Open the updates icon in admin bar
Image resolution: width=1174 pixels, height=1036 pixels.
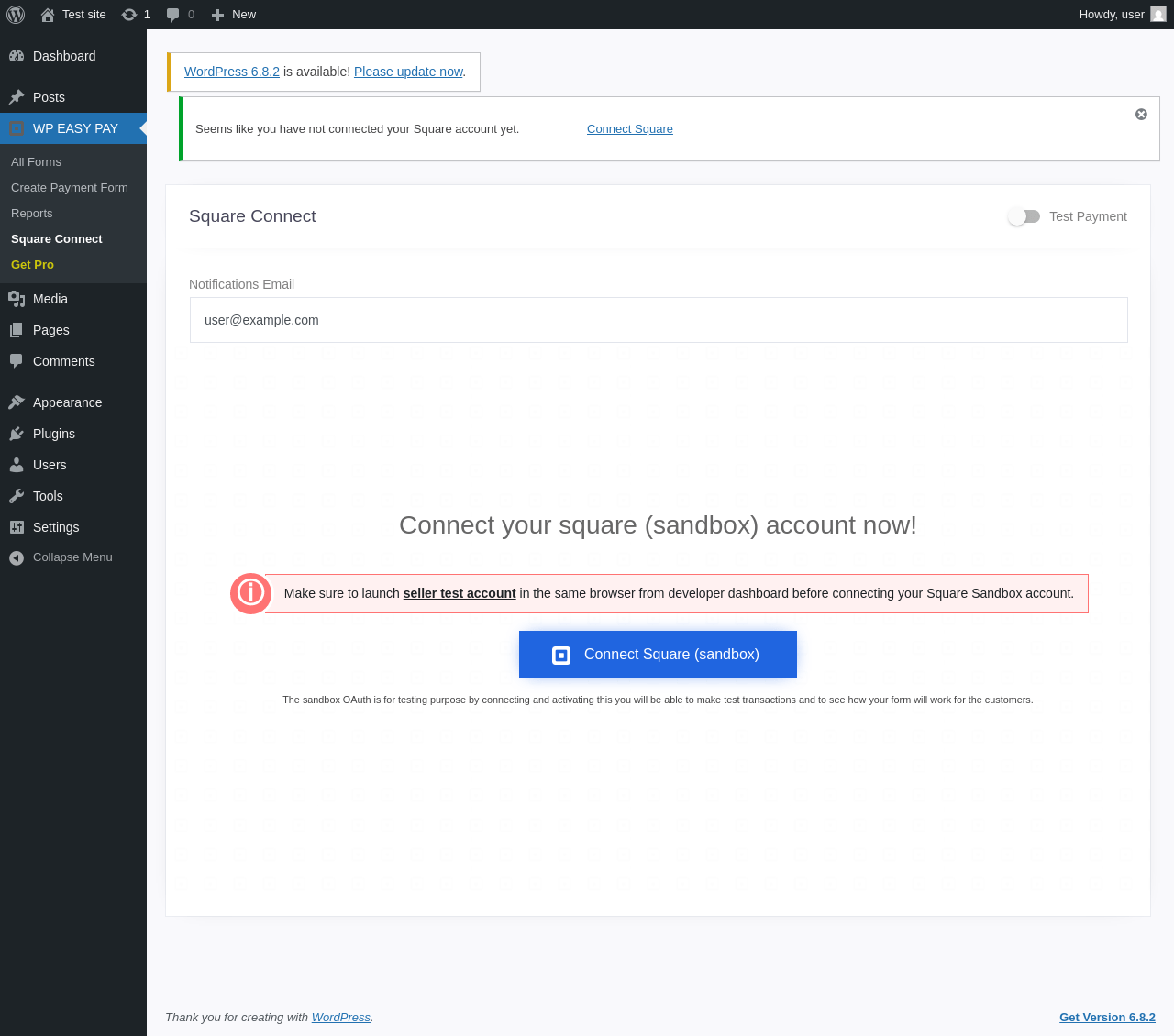pyautogui.click(x=129, y=15)
